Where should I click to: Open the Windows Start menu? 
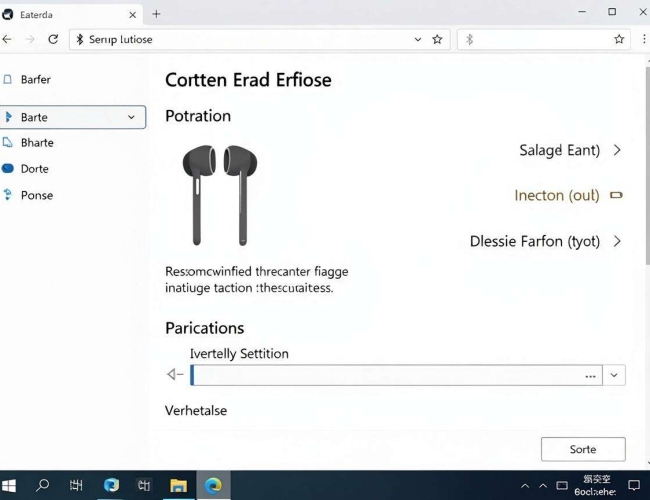tap(8, 485)
